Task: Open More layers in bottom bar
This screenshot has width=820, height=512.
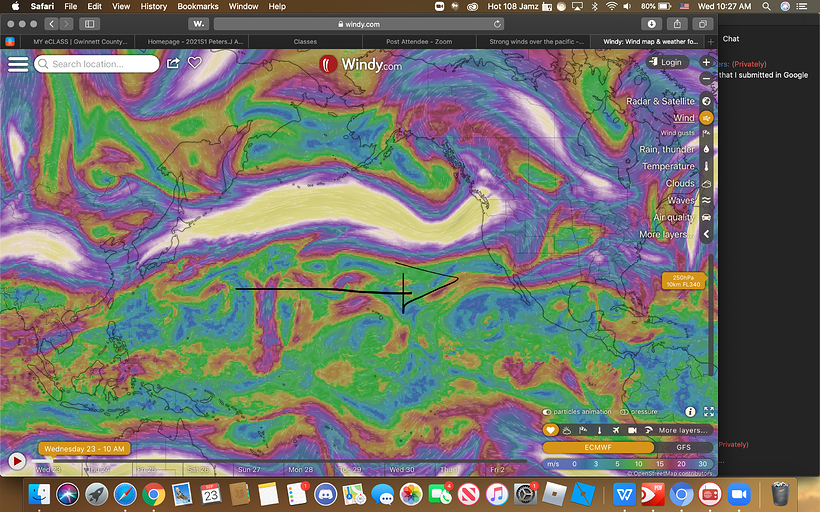Action: point(684,430)
